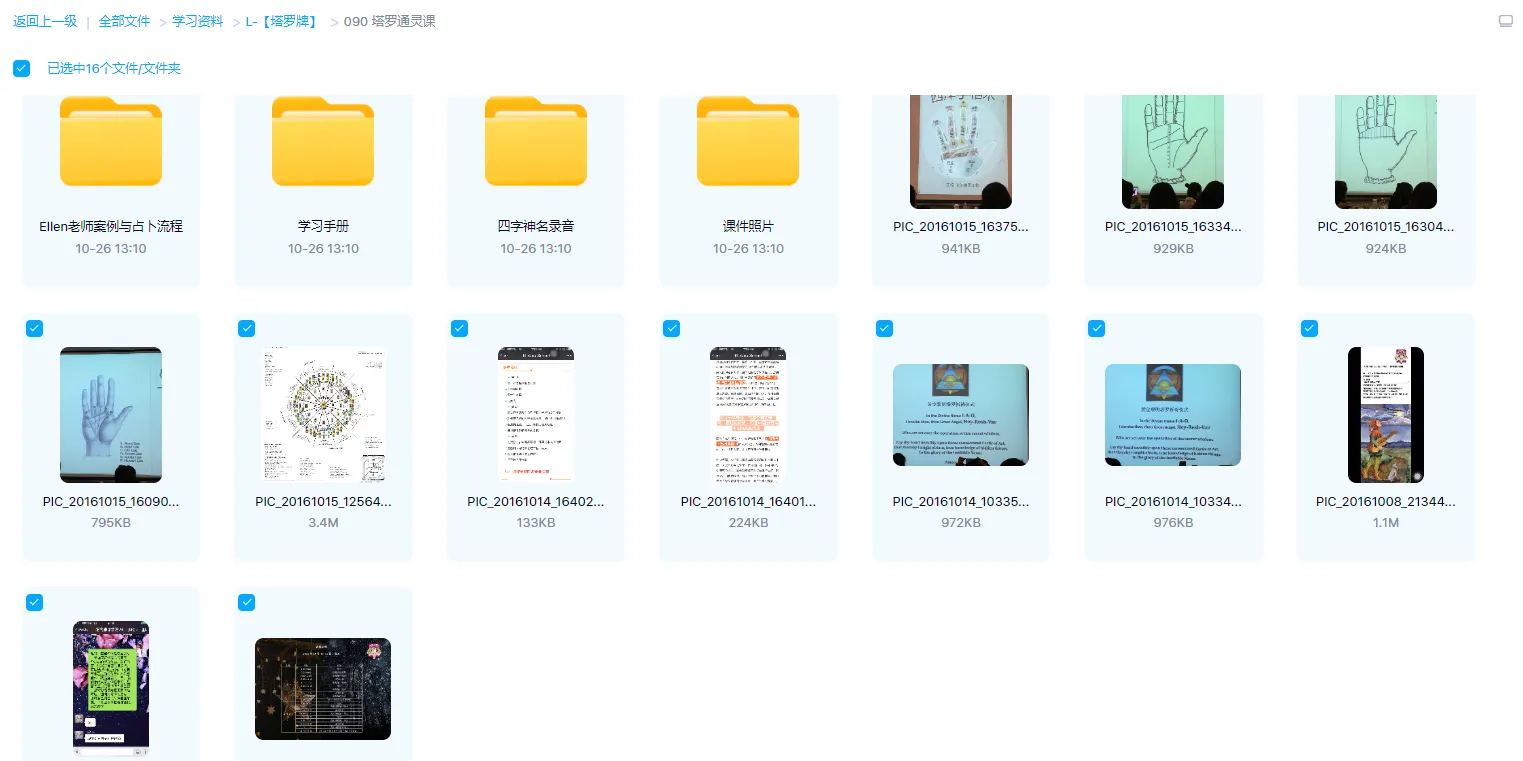Go to 全部文件 in breadcrumb
The height and width of the screenshot is (761, 1523).
pos(124,21)
